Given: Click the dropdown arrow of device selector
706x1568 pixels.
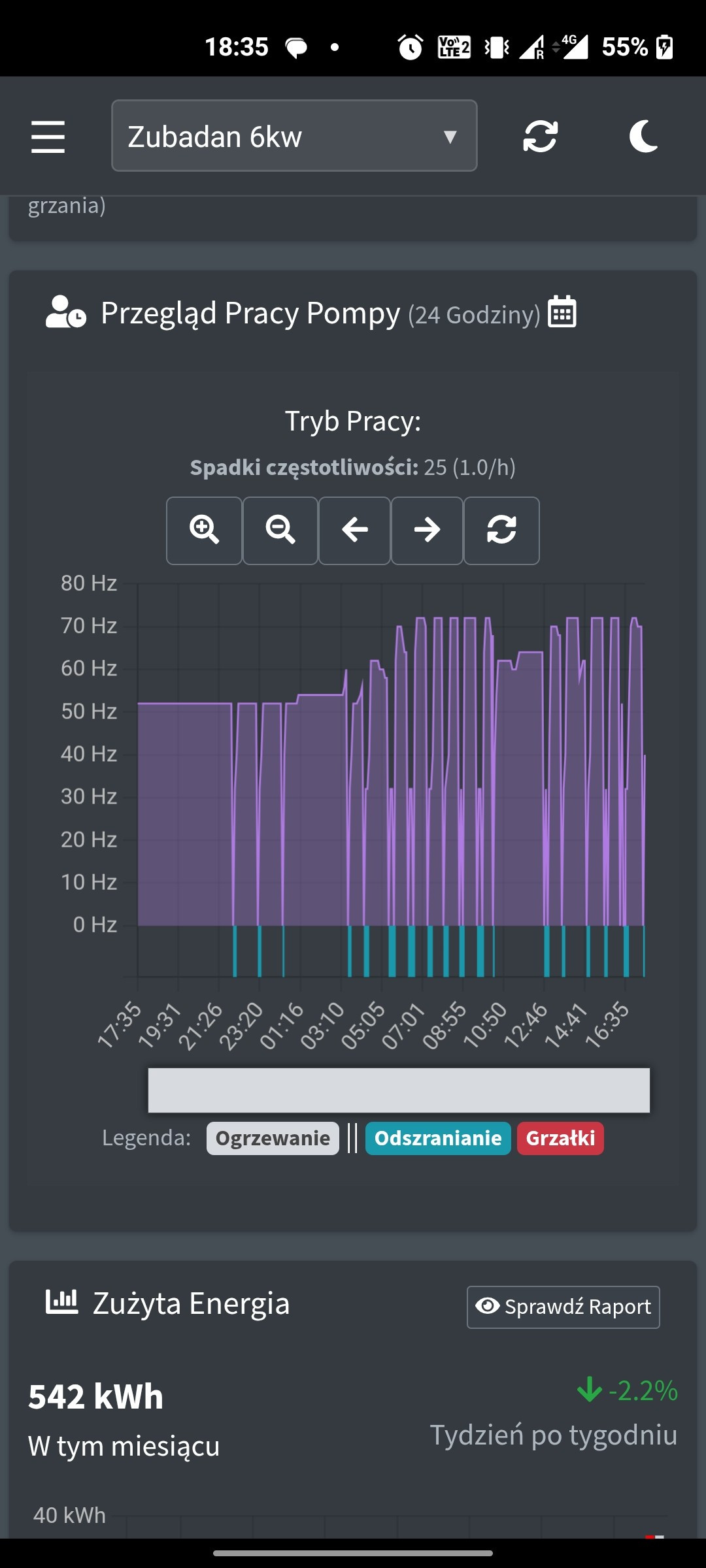Looking at the screenshot, I should (450, 137).
